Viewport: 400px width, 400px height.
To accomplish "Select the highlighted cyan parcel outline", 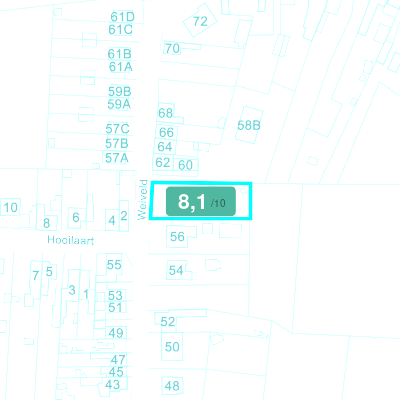I will 201,201.
